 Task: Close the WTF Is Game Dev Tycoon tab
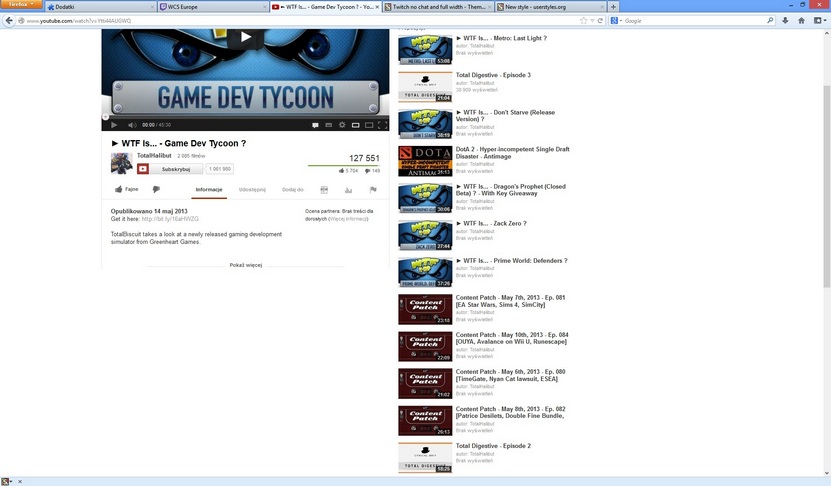point(377,7)
